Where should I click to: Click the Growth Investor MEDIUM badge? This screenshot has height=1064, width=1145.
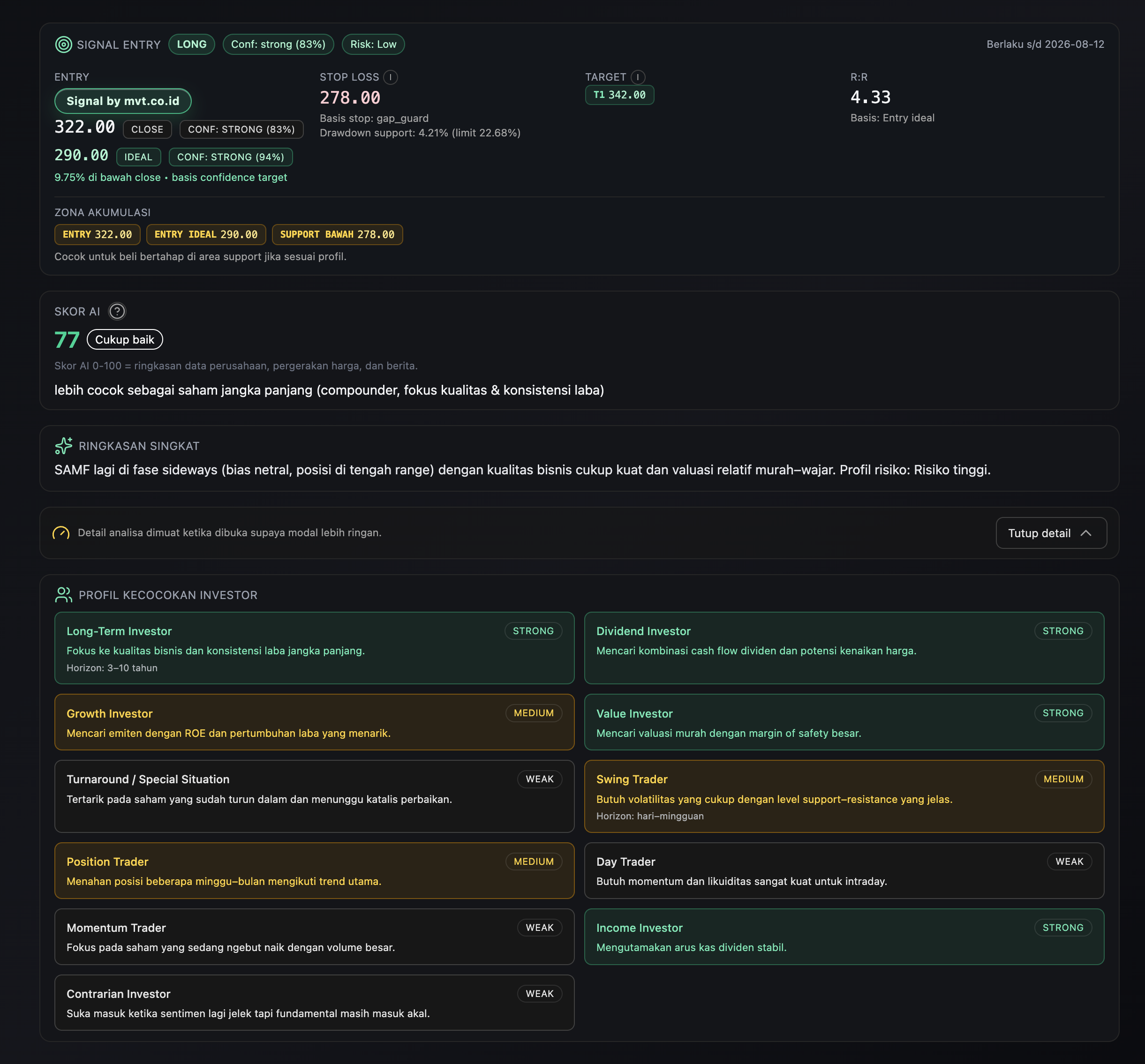(533, 713)
